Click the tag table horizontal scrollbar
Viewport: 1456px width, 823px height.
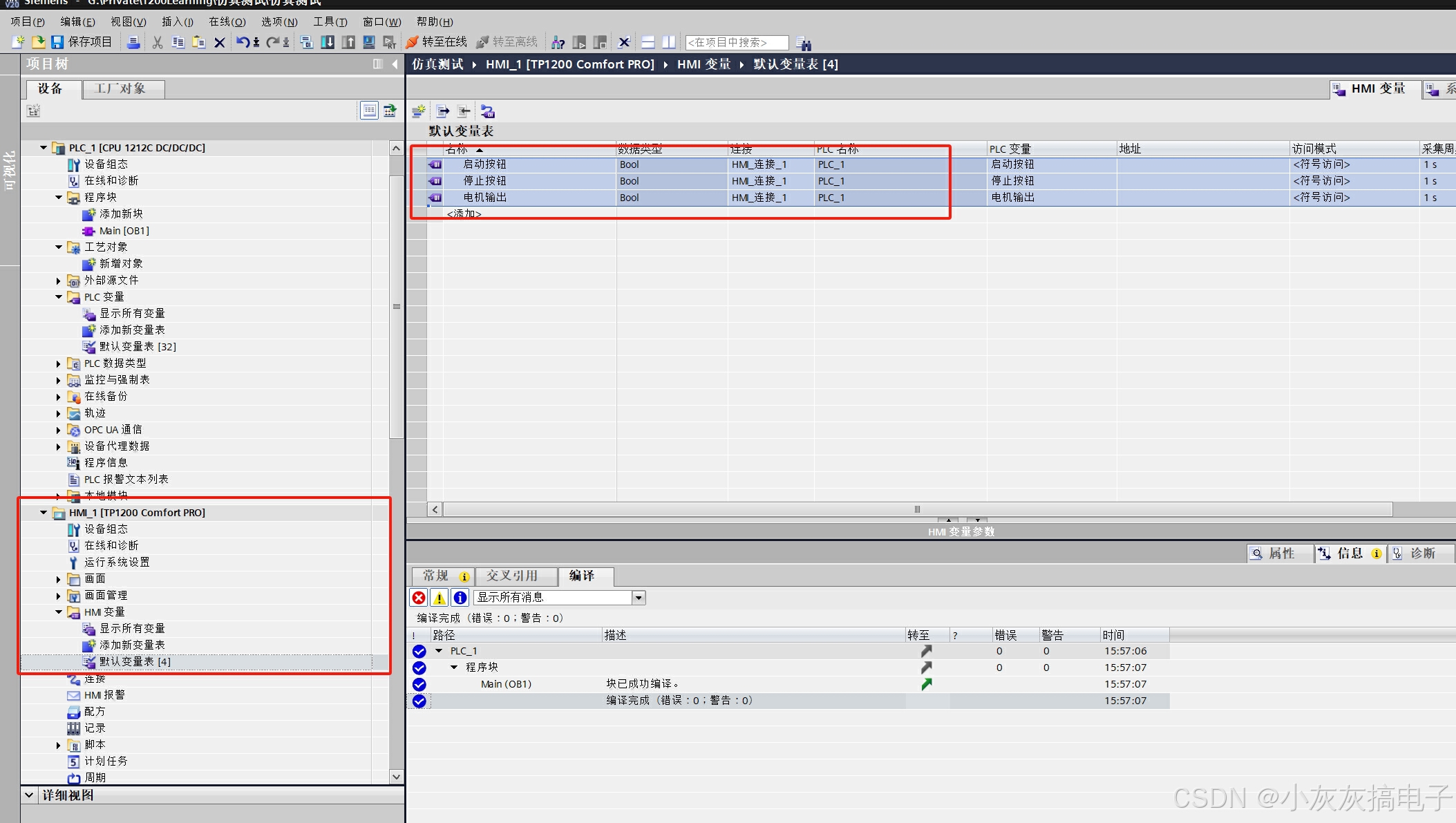click(916, 509)
